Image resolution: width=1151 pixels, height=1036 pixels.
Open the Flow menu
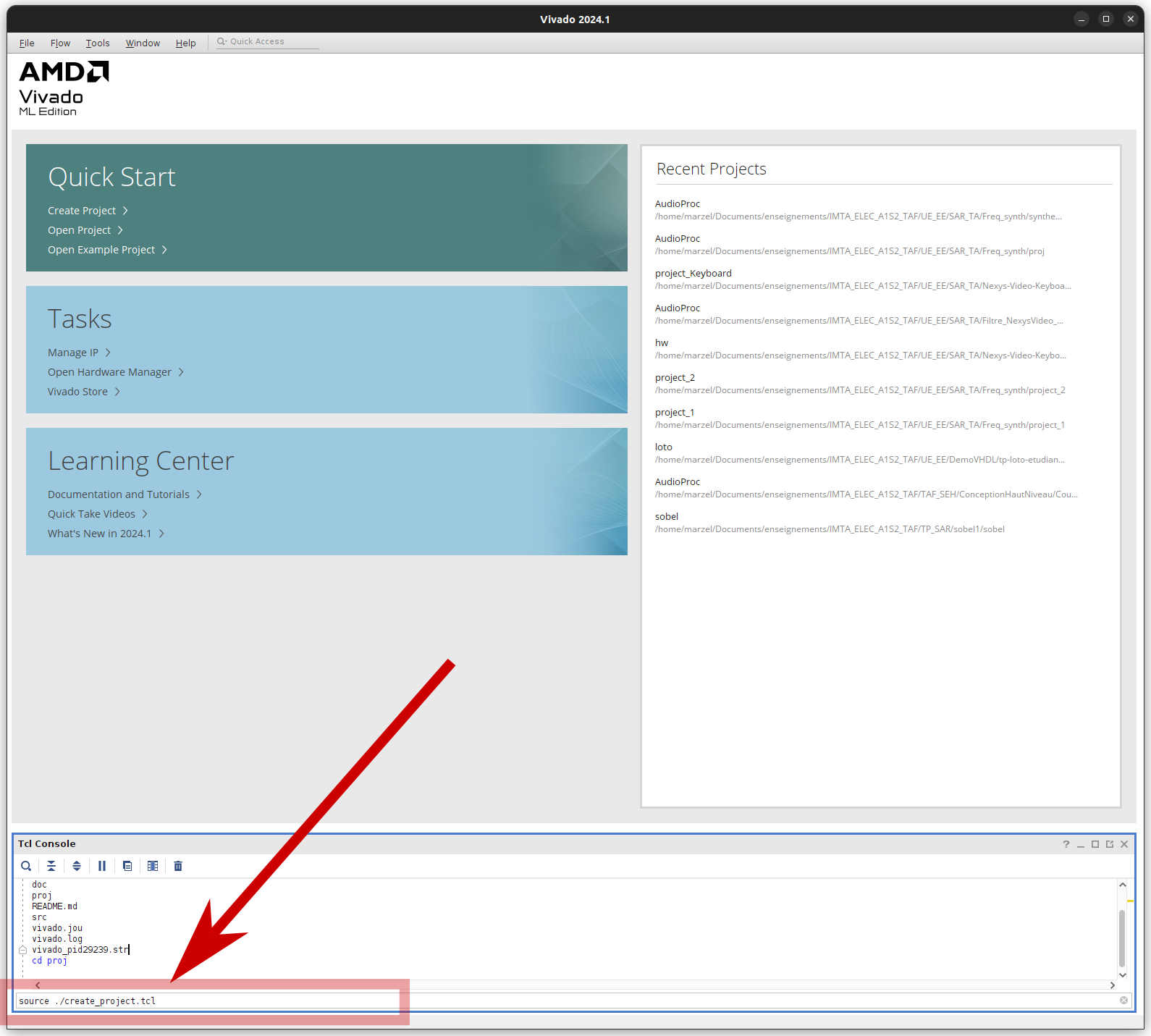pos(60,43)
